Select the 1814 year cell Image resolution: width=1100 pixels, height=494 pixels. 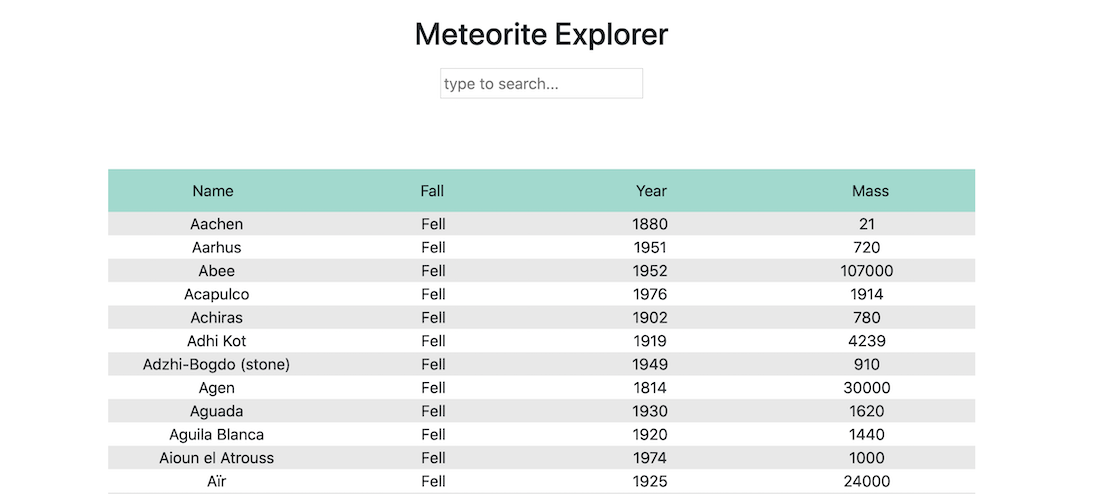pyautogui.click(x=650, y=388)
